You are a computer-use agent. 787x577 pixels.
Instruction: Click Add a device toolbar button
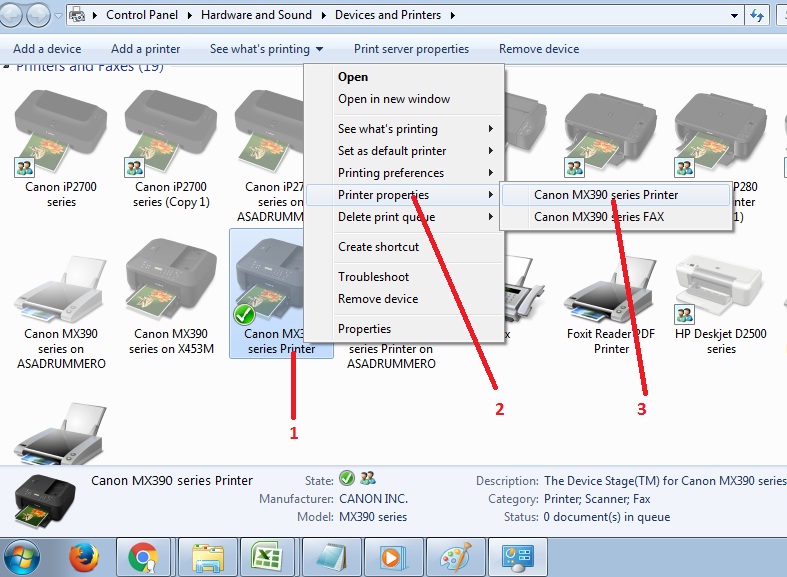[x=47, y=49]
